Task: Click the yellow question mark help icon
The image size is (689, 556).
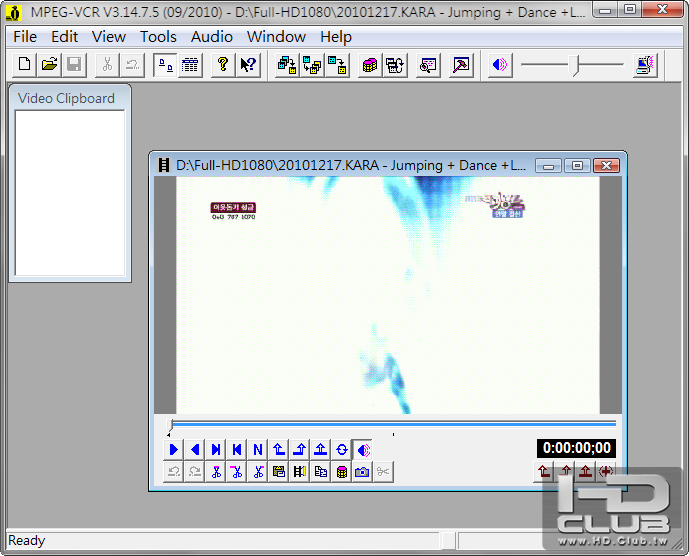Action: point(223,65)
